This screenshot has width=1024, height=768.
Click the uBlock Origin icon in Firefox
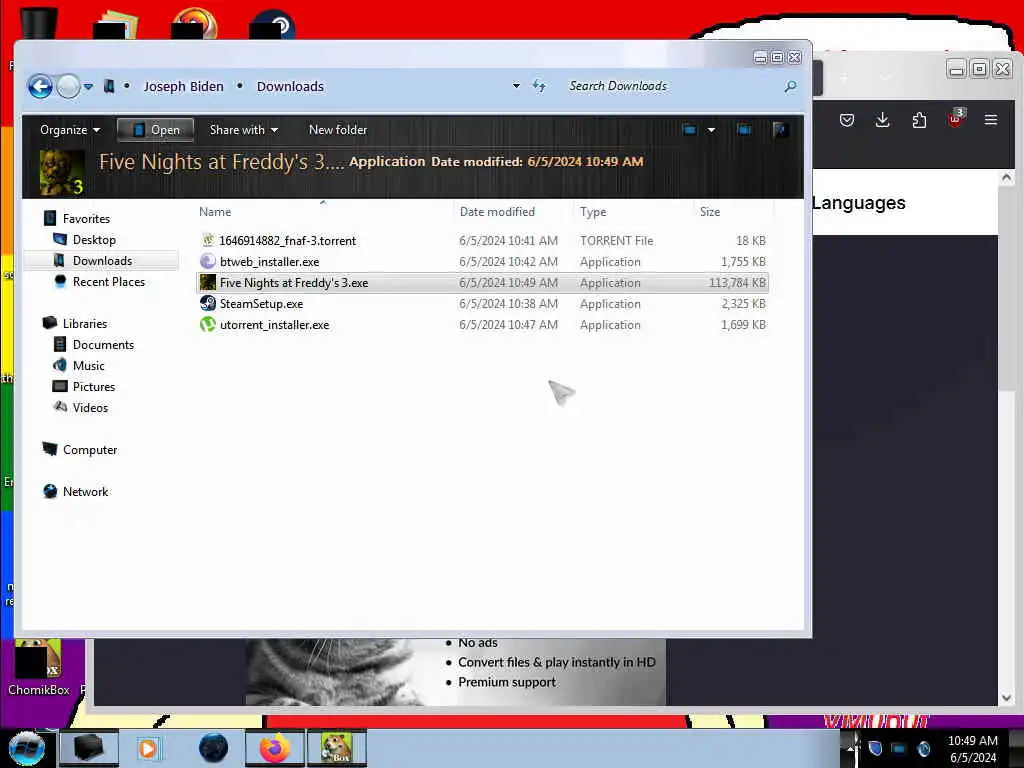(955, 119)
